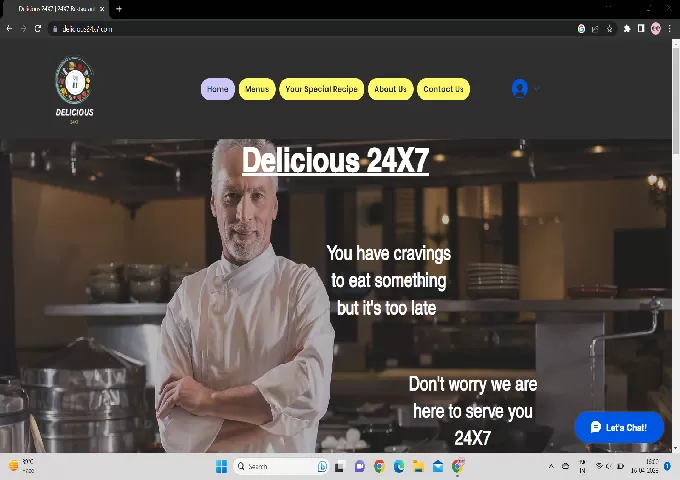Open the Contact Us page
The height and width of the screenshot is (480, 680).
(x=443, y=89)
